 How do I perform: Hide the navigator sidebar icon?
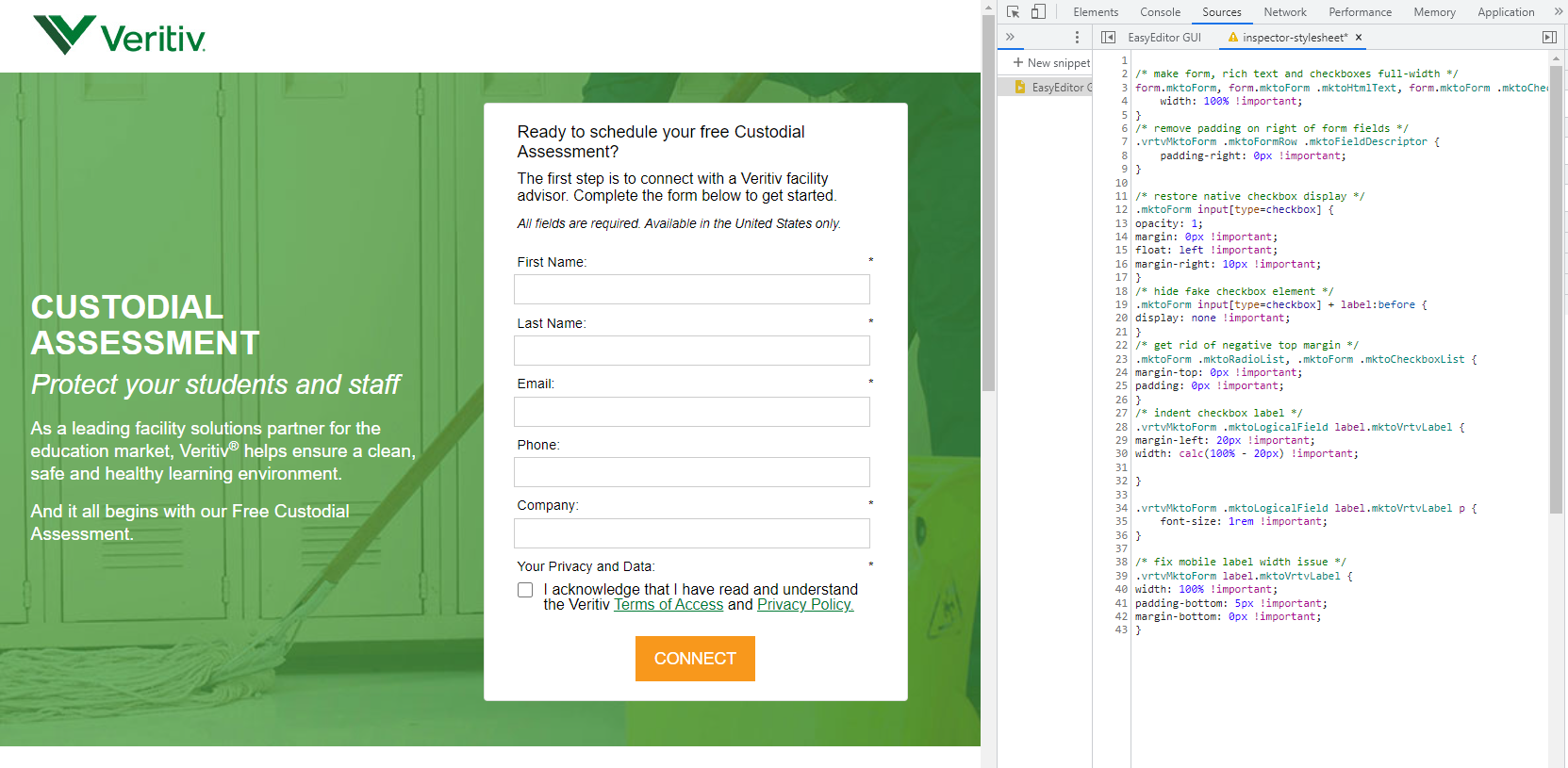pos(1109,37)
